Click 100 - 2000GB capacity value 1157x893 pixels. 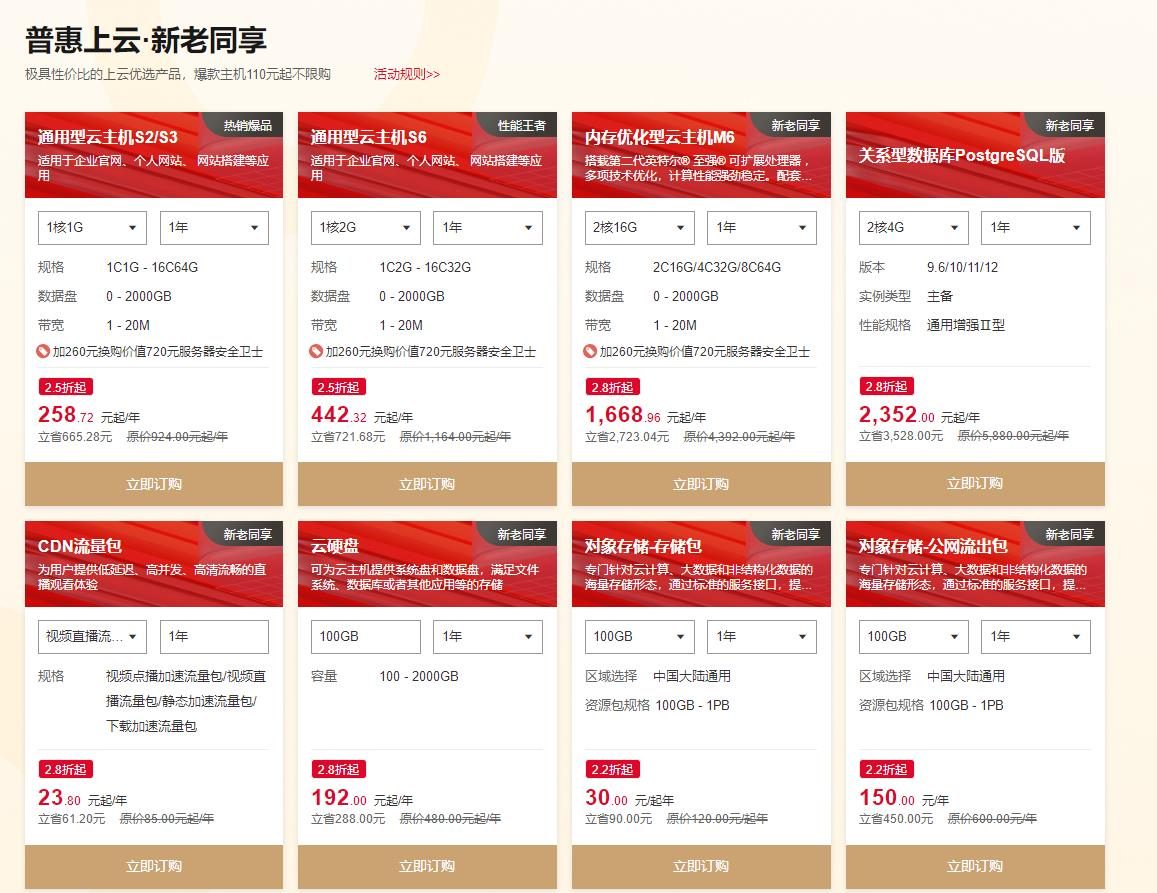point(419,676)
